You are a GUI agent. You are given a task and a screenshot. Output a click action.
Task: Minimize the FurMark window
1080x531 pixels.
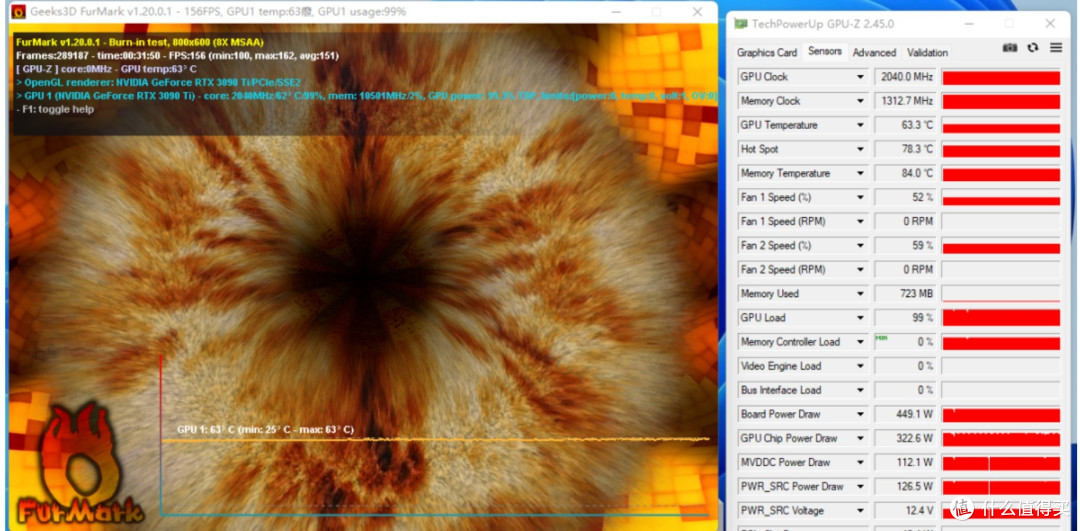point(616,12)
